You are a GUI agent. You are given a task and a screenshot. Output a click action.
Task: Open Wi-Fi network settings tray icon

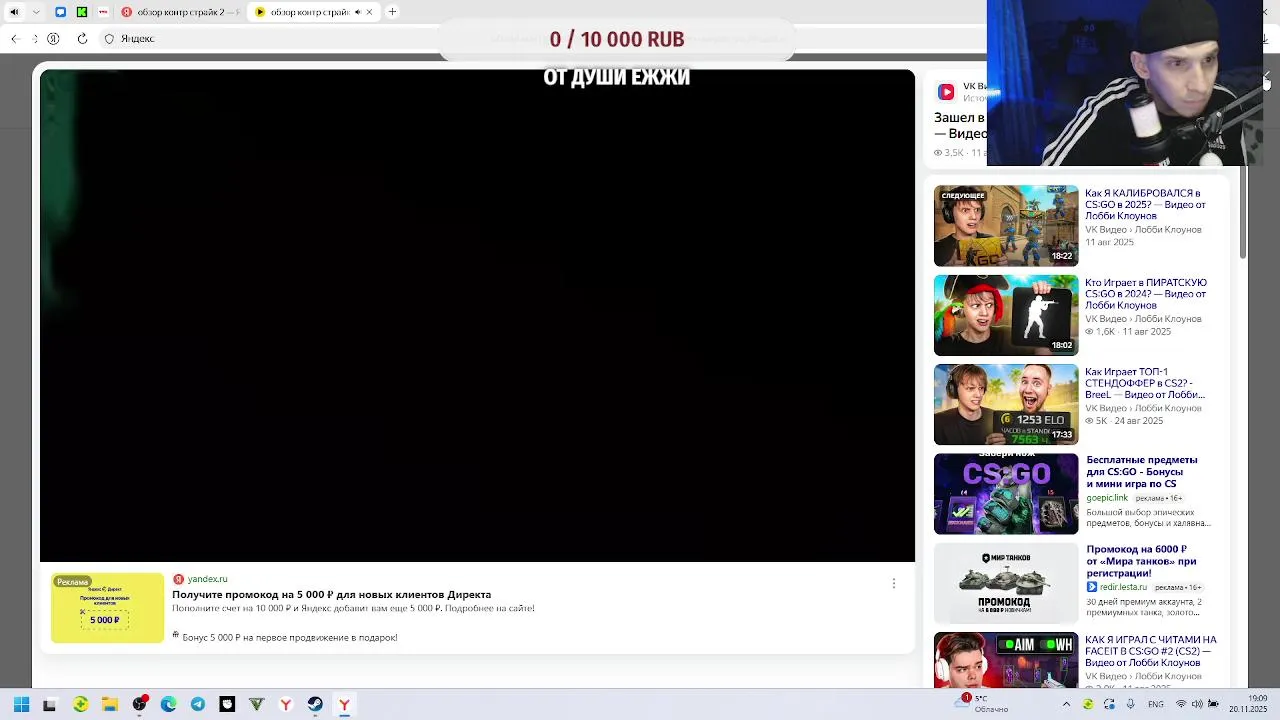(x=1181, y=705)
